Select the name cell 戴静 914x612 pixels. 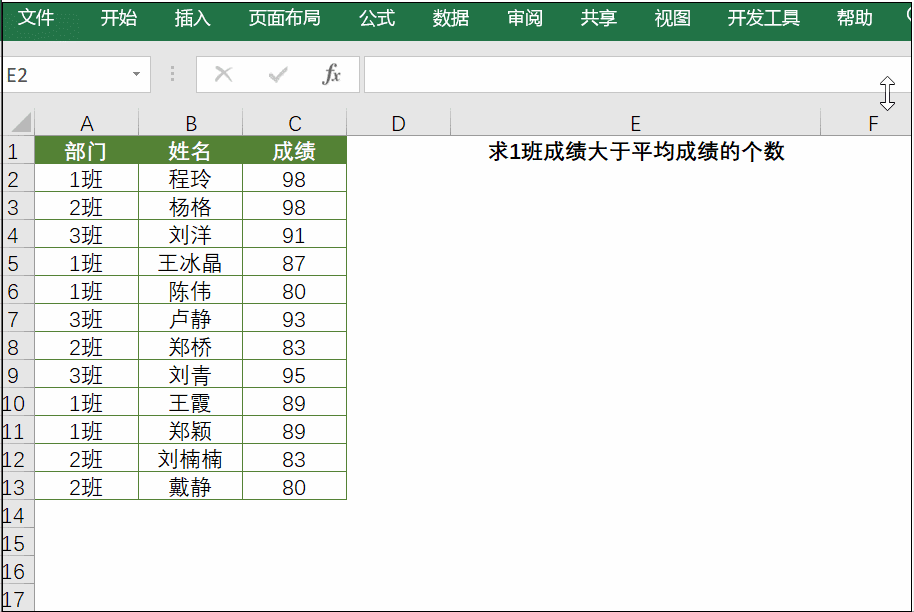tap(190, 487)
